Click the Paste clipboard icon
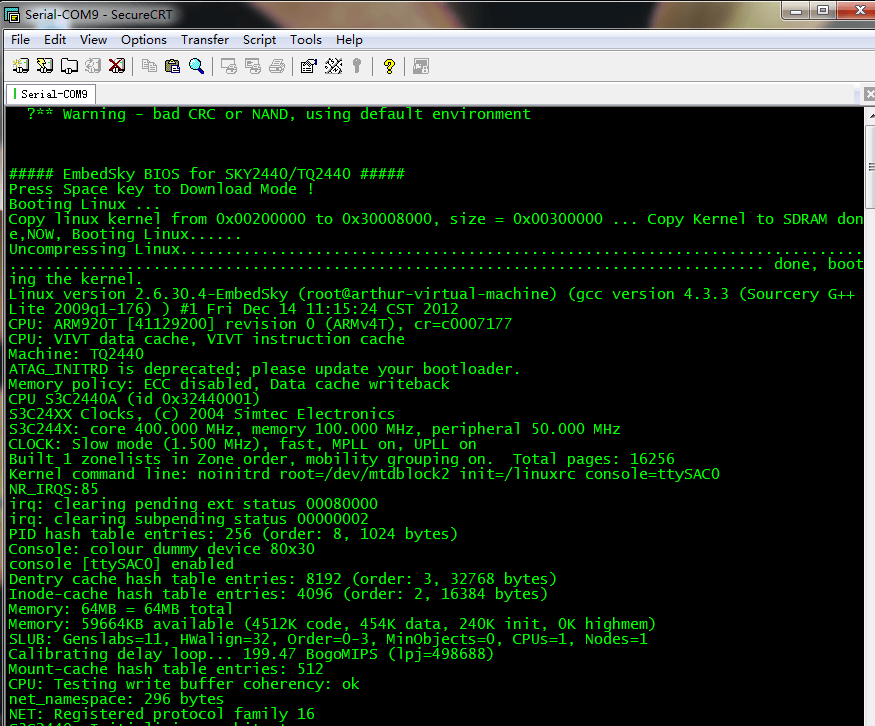 click(172, 66)
